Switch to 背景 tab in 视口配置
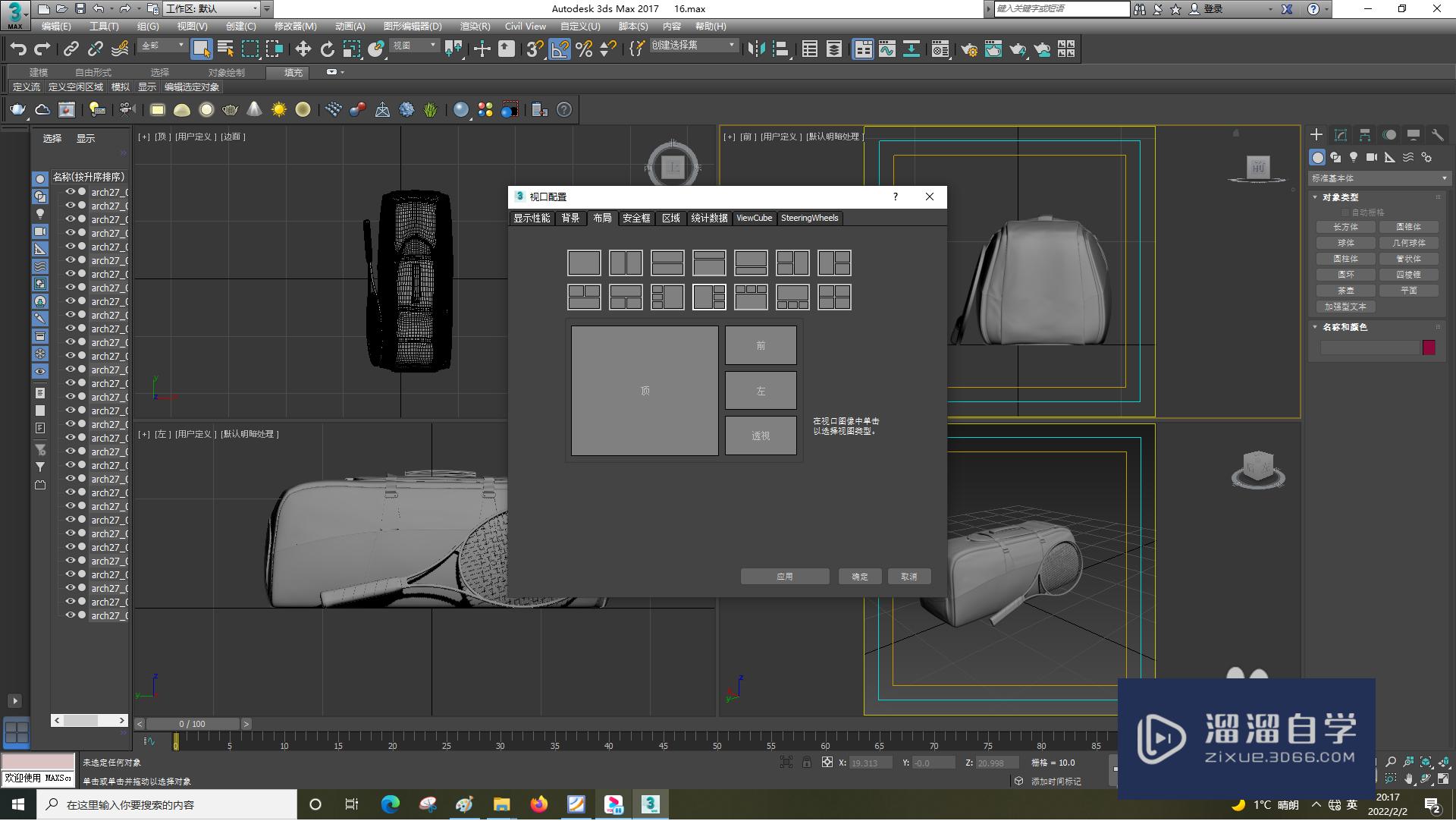This screenshot has height=821, width=1456. pyautogui.click(x=570, y=219)
